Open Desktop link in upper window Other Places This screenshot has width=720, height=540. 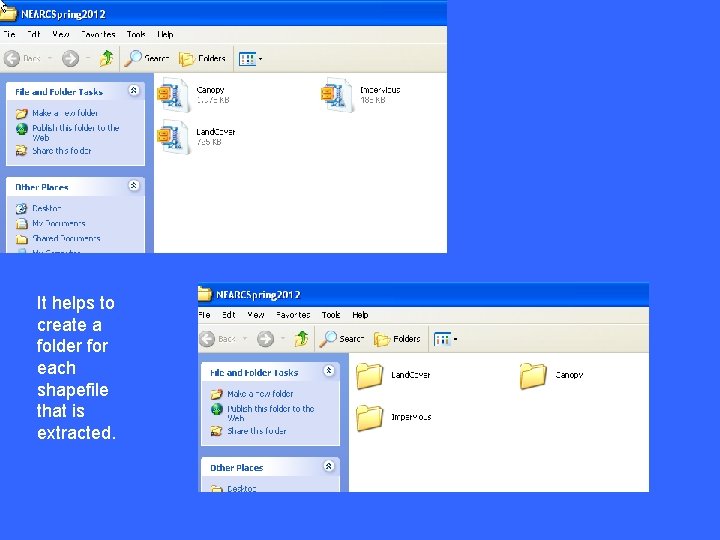[x=47, y=208]
